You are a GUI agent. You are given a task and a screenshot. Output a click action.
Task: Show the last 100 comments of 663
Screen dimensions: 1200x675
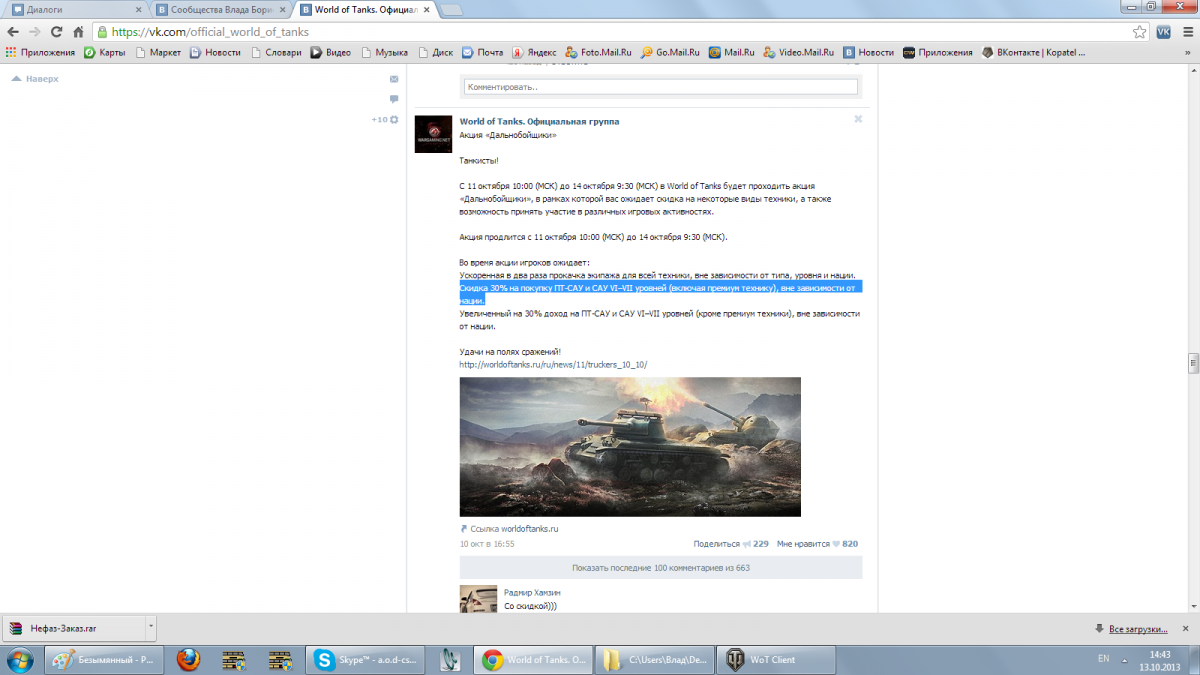click(660, 567)
